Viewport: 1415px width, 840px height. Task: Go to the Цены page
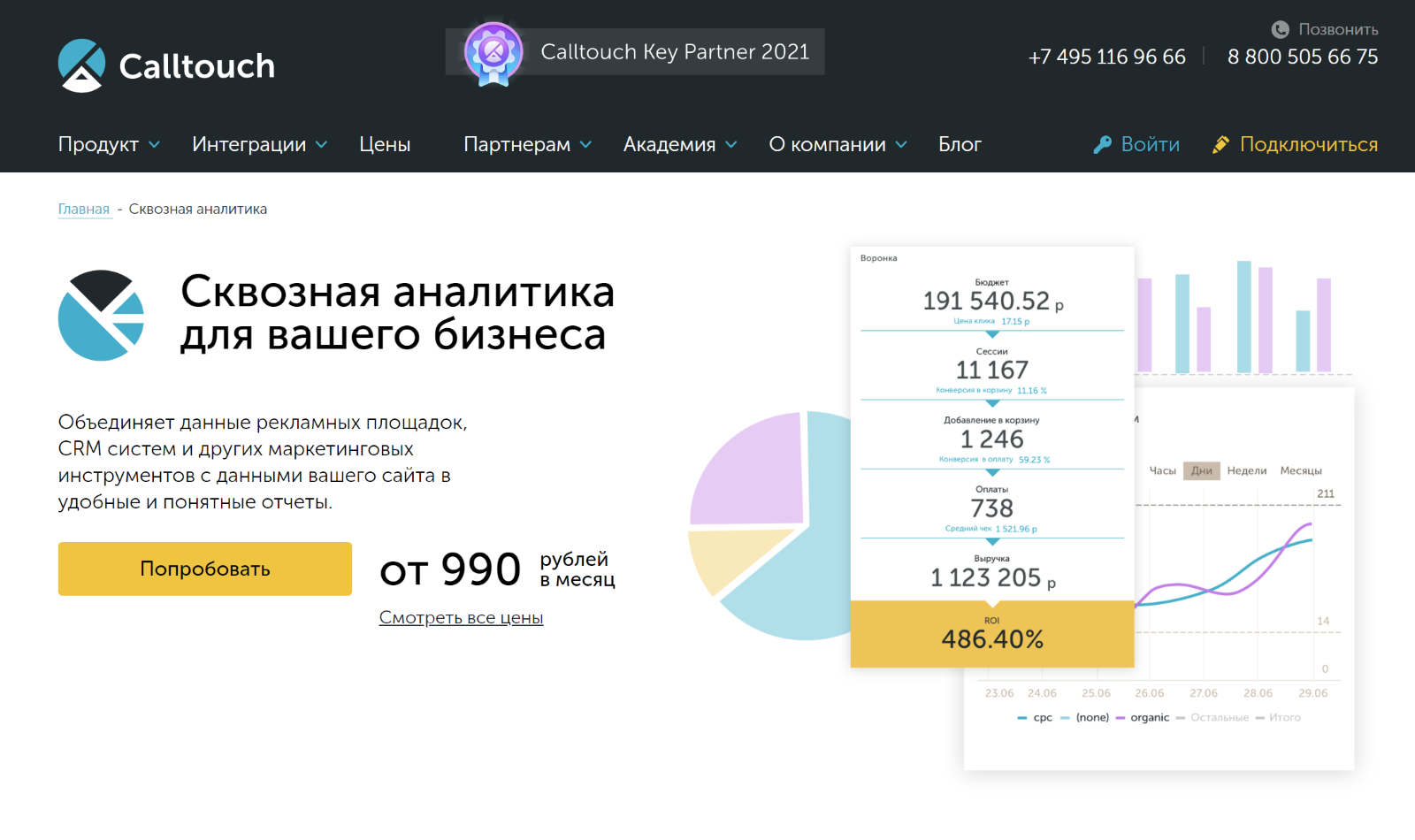pos(385,144)
